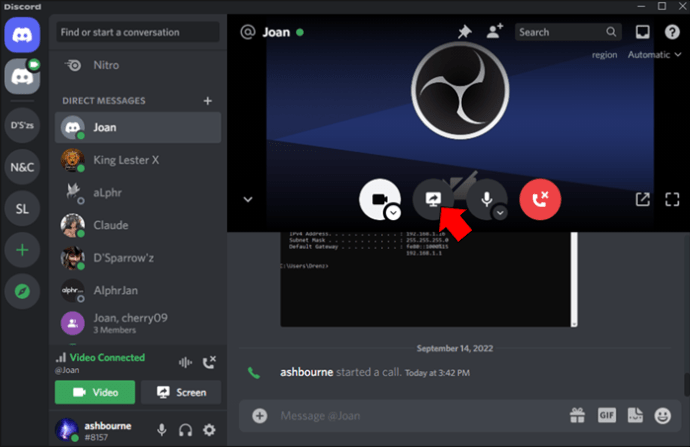Toggle camera in call controls
Screen dimensions: 690x447
point(379,199)
